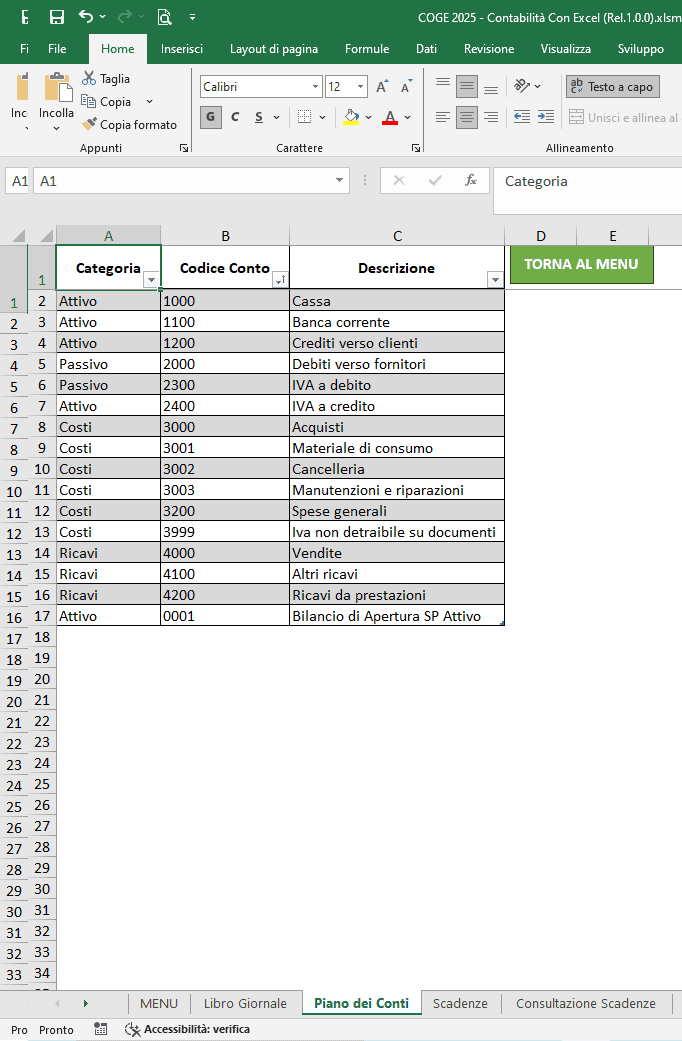Expand the Copia options arrow
Screen dimensions: 682x1041
[149, 102]
